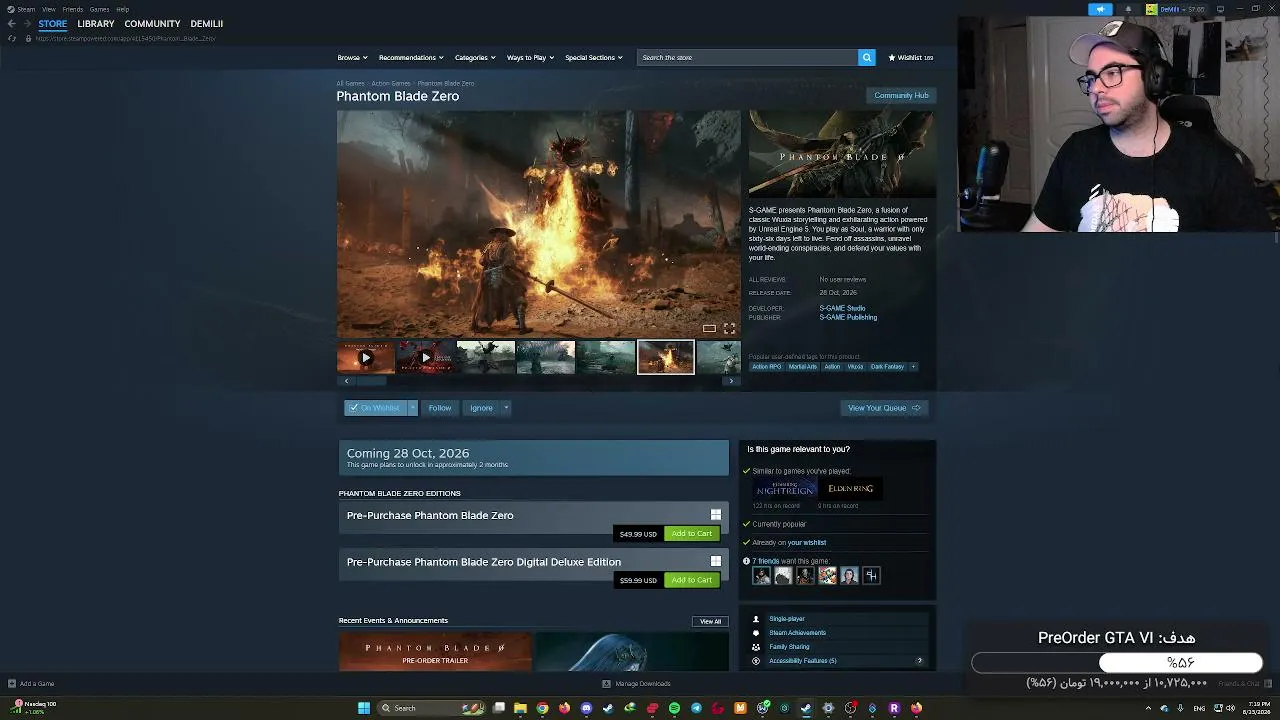Viewport: 1280px width, 720px height.
Task: Play the first trailer thumbnail
Action: [366, 357]
